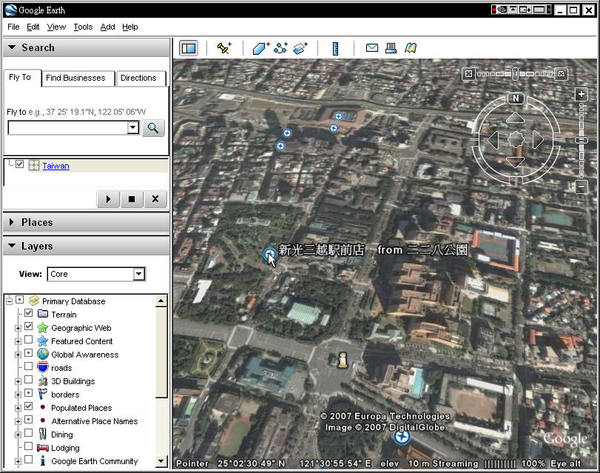Viewport: 600px width, 473px height.
Task: Open the Ruler measuring tool
Action: click(x=336, y=48)
